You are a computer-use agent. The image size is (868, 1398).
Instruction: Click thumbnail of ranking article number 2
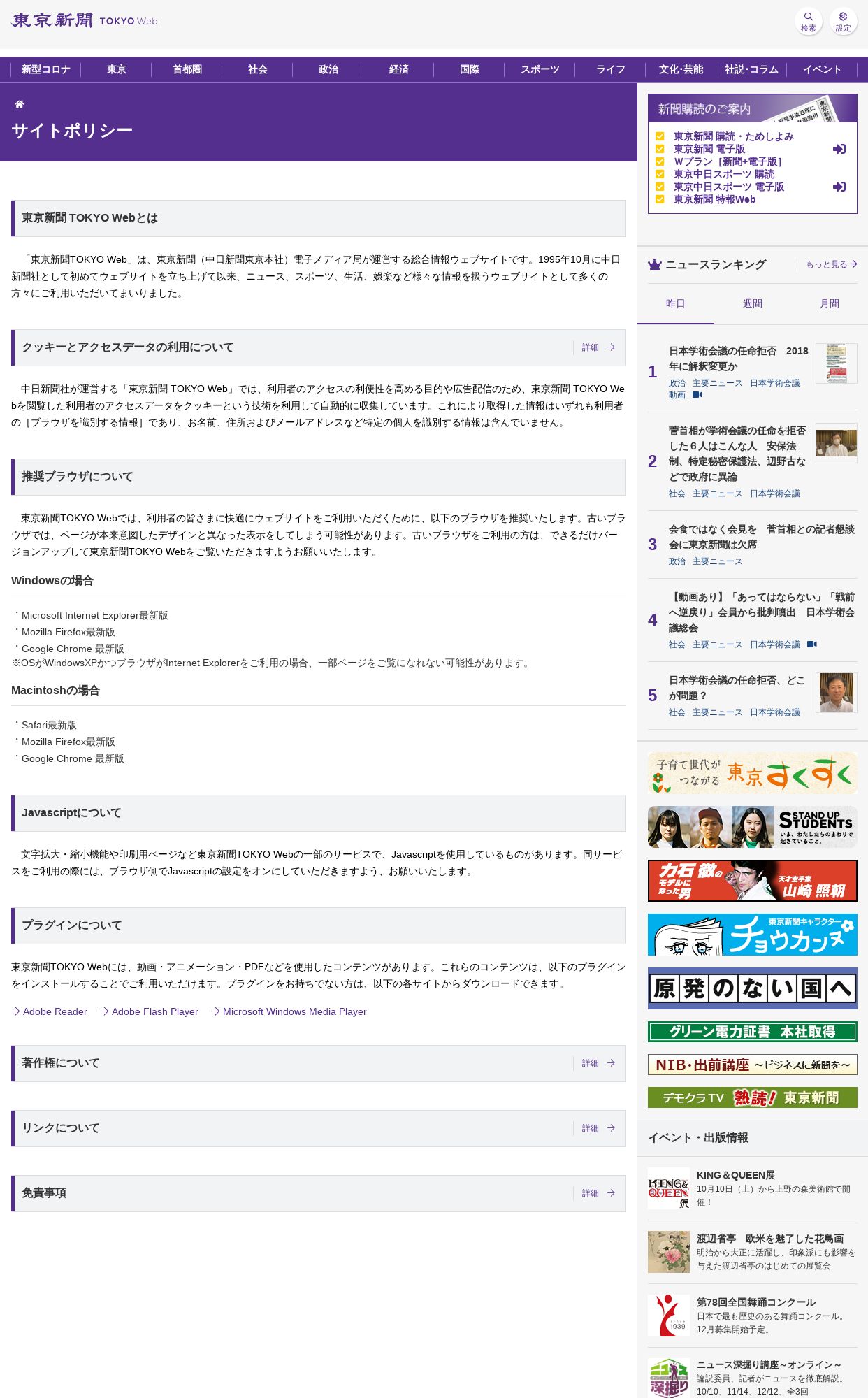pyautogui.click(x=837, y=443)
